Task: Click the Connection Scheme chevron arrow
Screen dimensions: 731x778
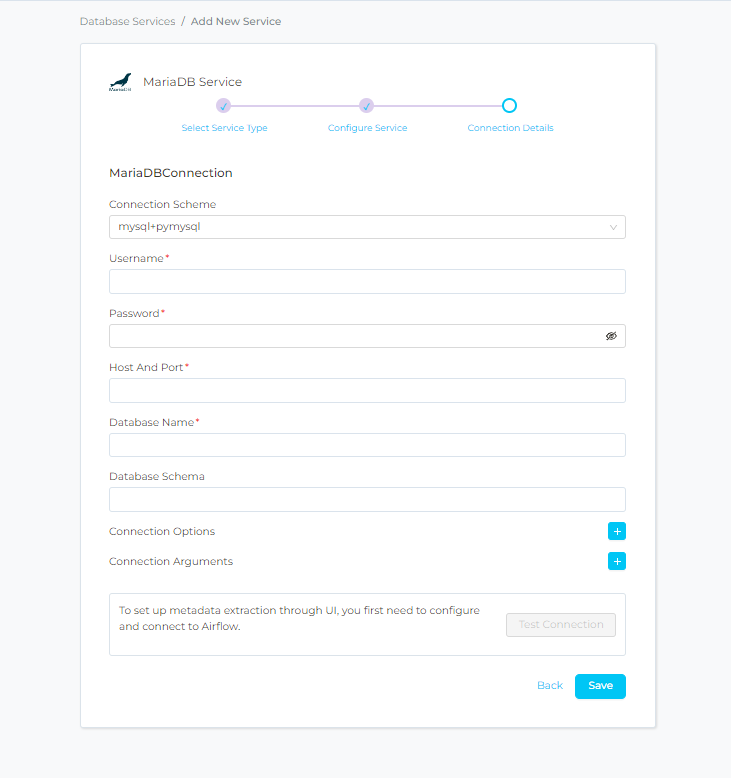Action: 613,227
